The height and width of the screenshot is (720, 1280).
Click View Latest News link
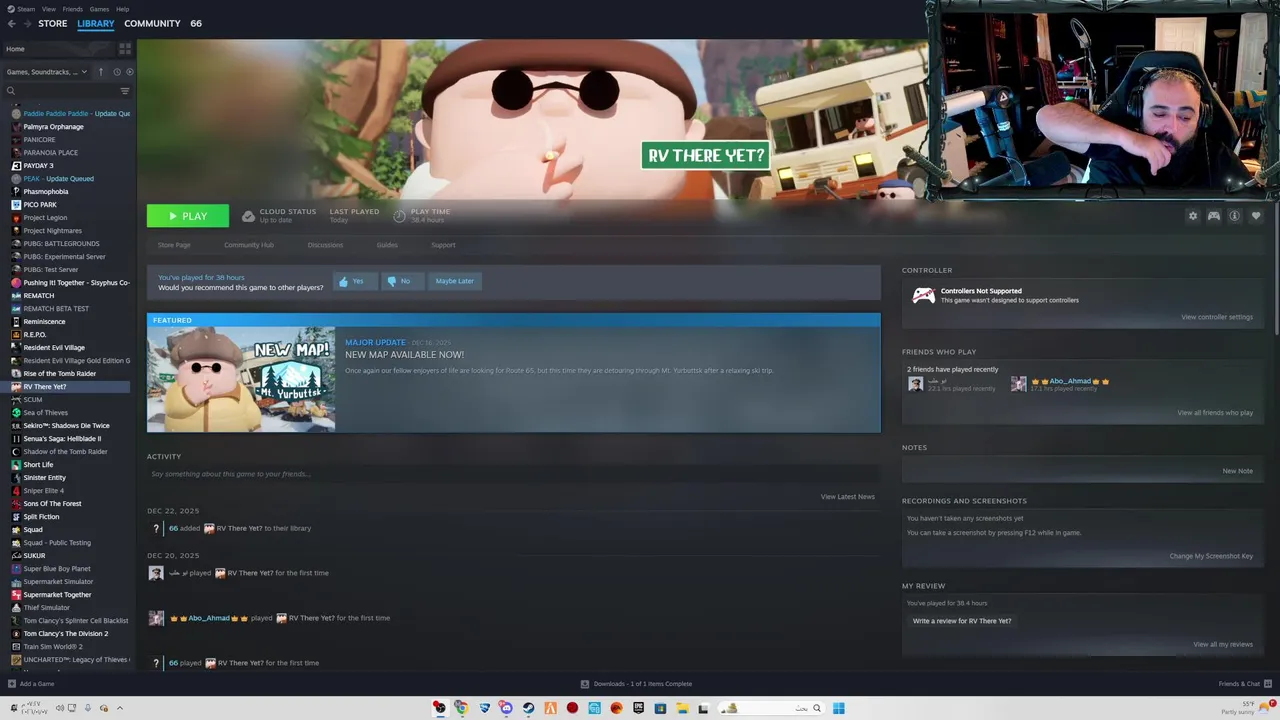(848, 497)
